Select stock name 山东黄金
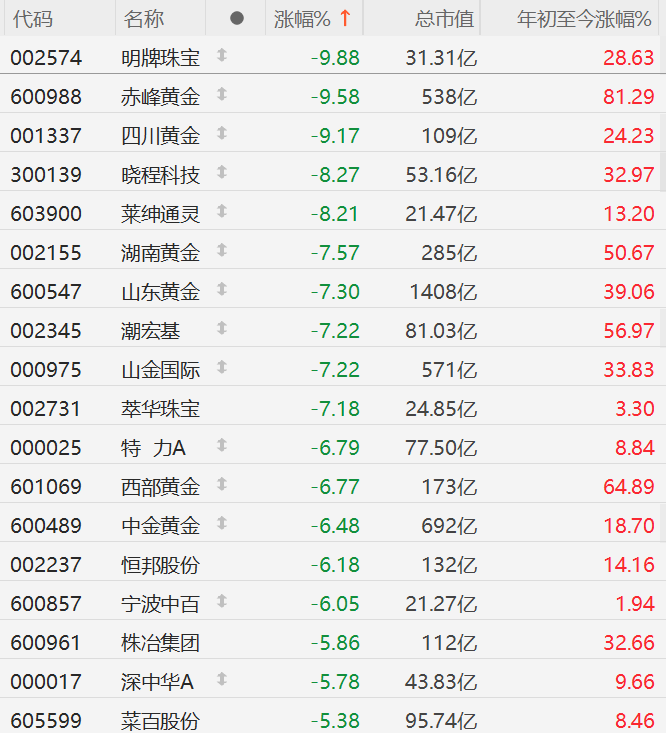Viewport: 666px width, 733px height. 160,292
